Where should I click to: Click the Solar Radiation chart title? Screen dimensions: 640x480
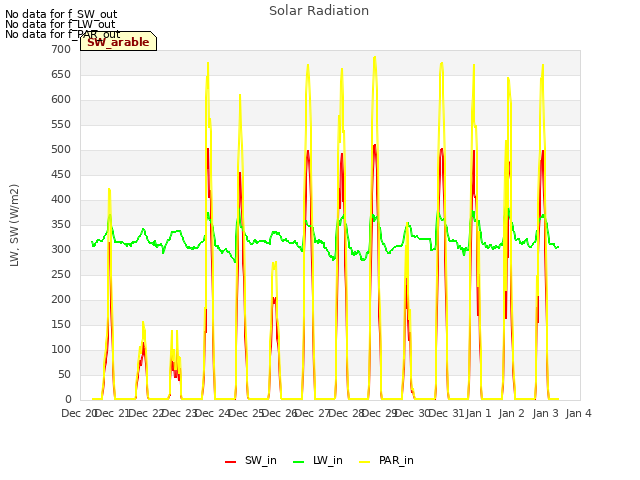(319, 11)
